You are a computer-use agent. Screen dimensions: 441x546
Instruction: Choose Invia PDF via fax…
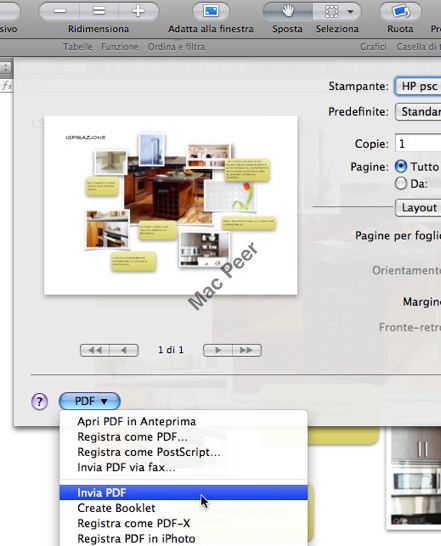(x=184, y=467)
